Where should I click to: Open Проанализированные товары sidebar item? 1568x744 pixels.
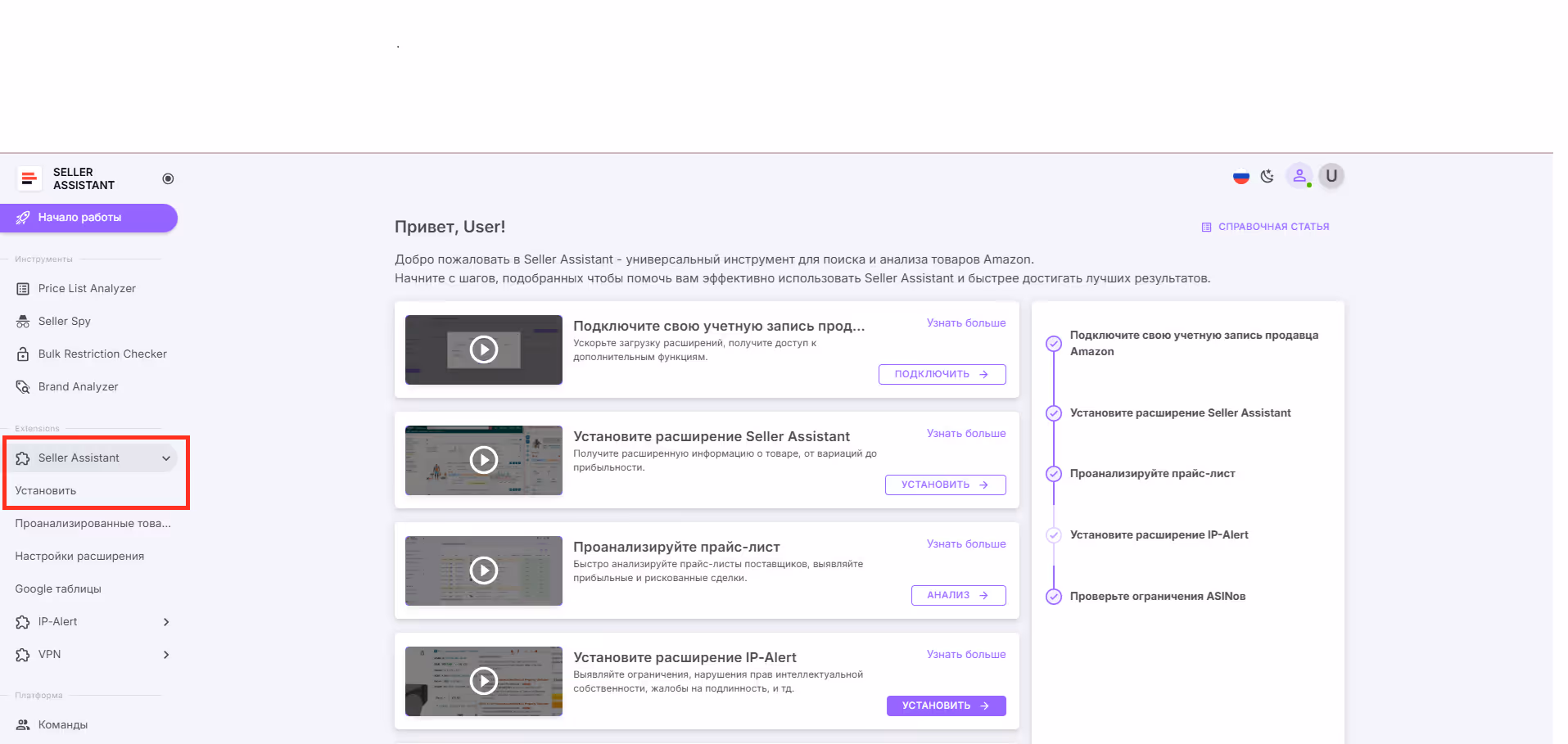pos(93,524)
